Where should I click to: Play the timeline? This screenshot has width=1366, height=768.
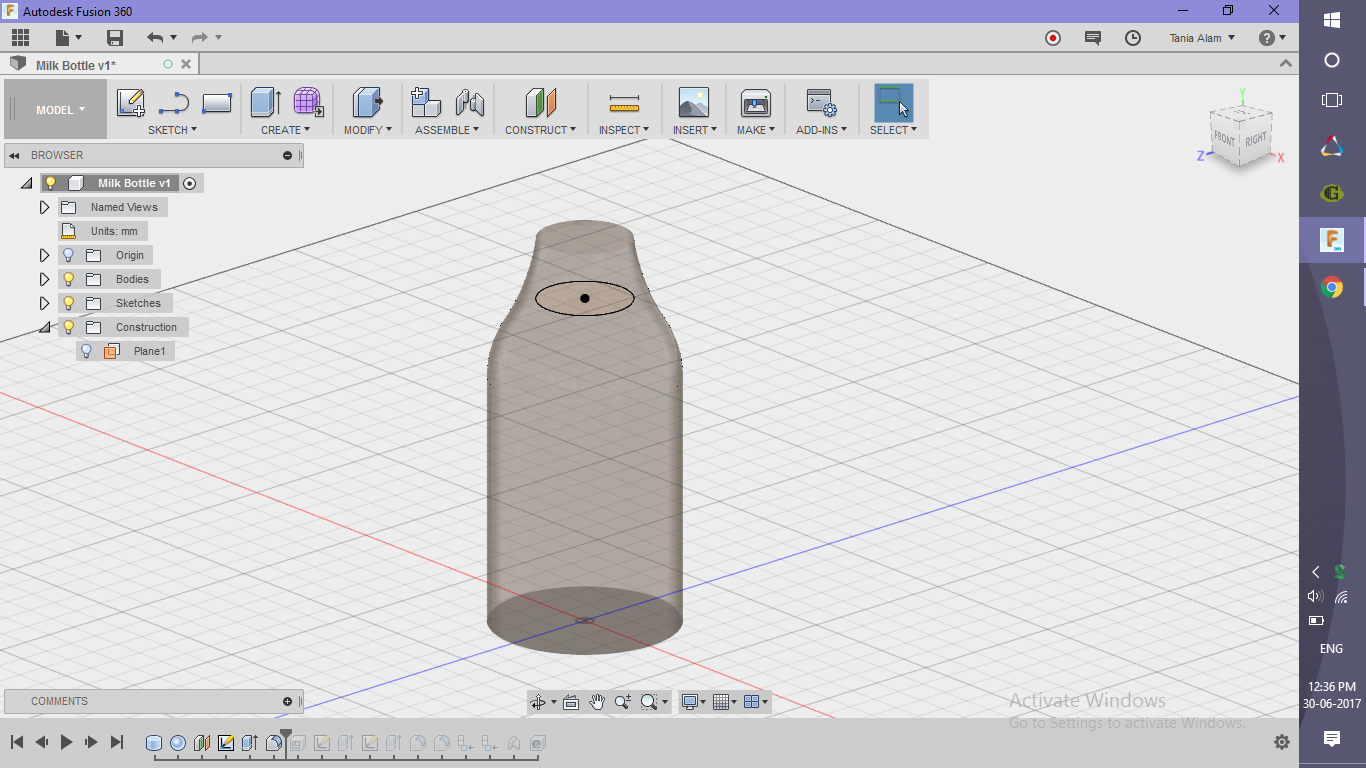[67, 742]
